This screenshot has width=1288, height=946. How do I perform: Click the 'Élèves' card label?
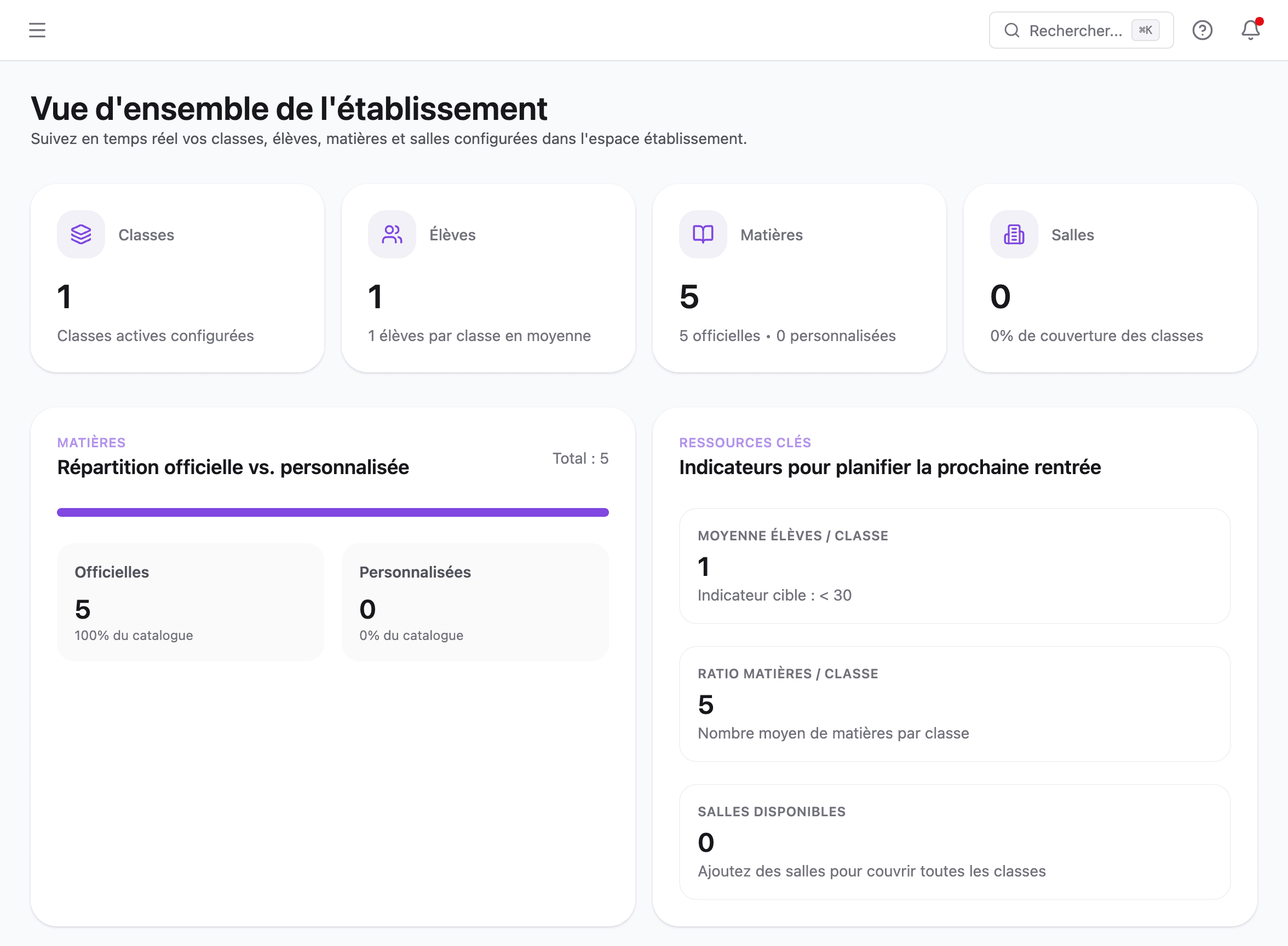click(452, 235)
